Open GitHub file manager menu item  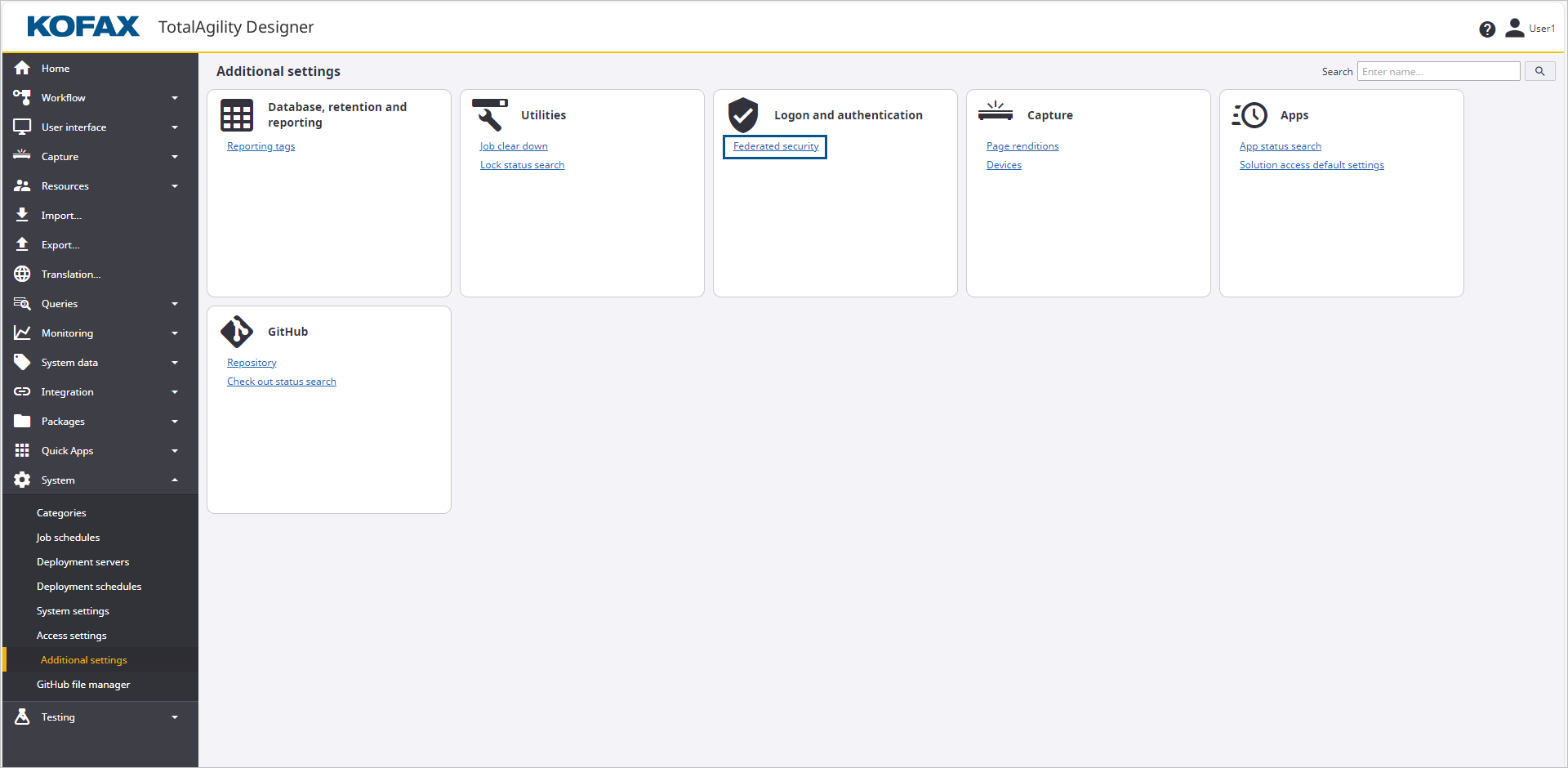[83, 685]
